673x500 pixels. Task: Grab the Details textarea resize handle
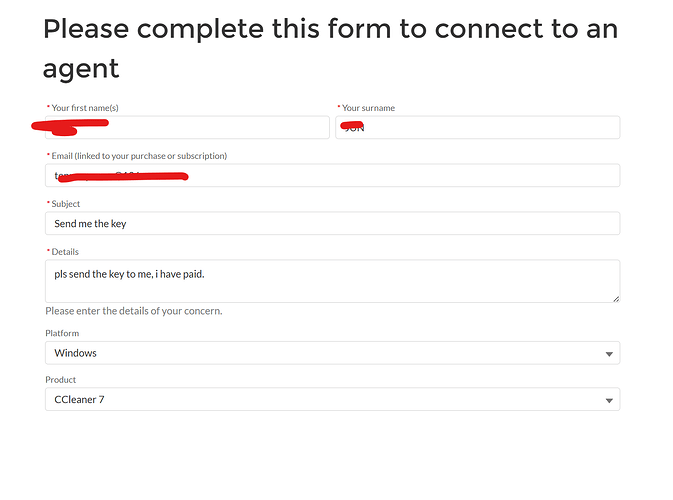click(x=615, y=298)
